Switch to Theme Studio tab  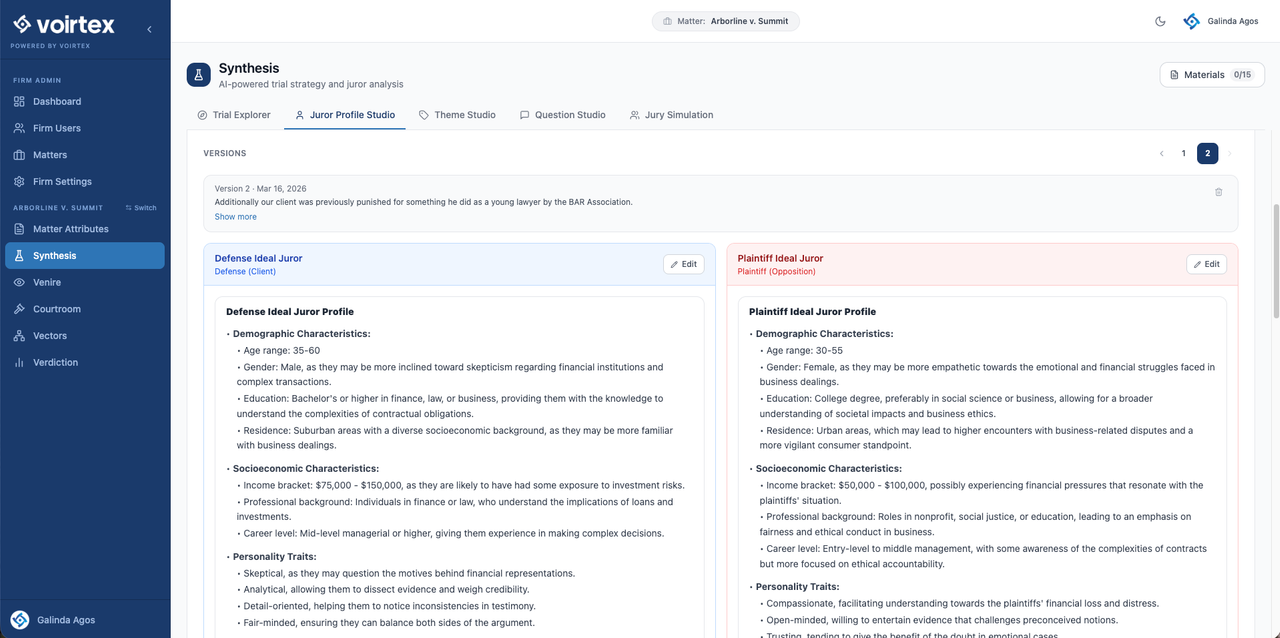tap(457, 115)
